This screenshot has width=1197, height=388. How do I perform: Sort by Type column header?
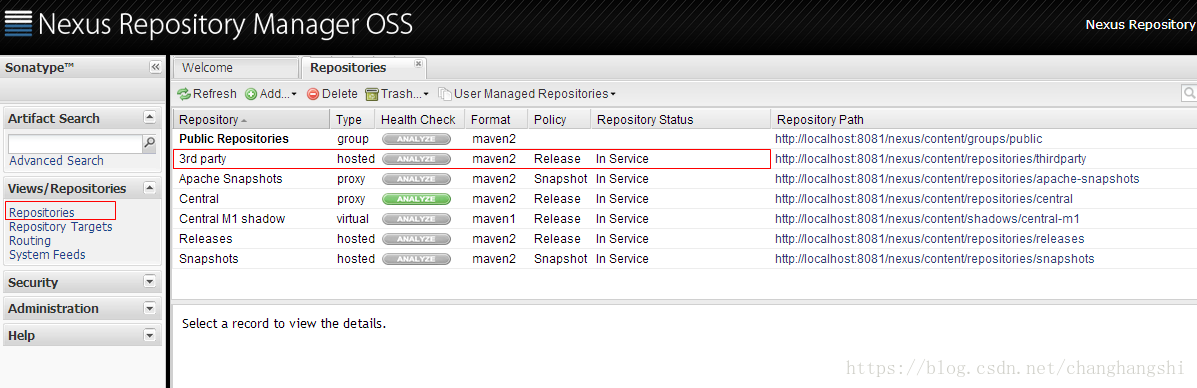coord(353,119)
